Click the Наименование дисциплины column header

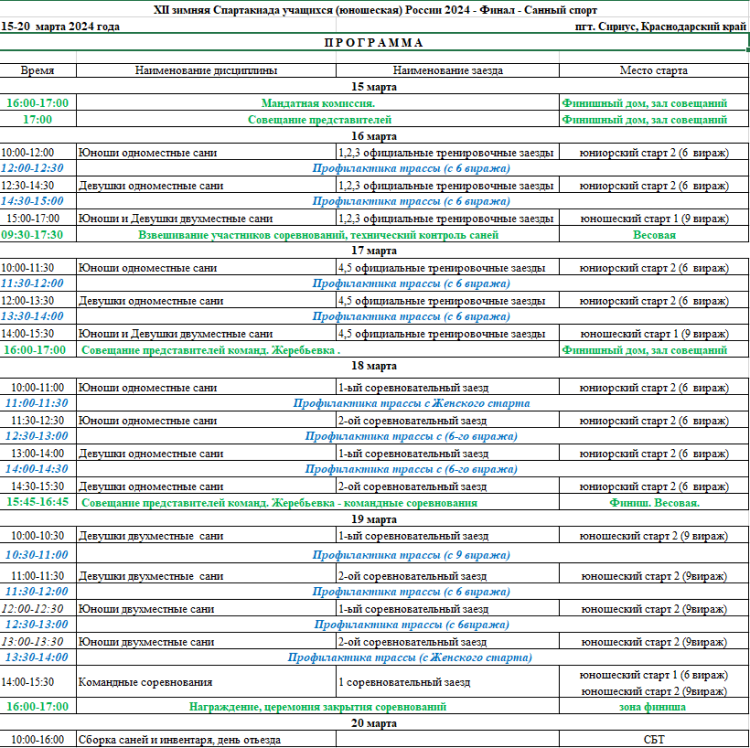pyautogui.click(x=206, y=71)
